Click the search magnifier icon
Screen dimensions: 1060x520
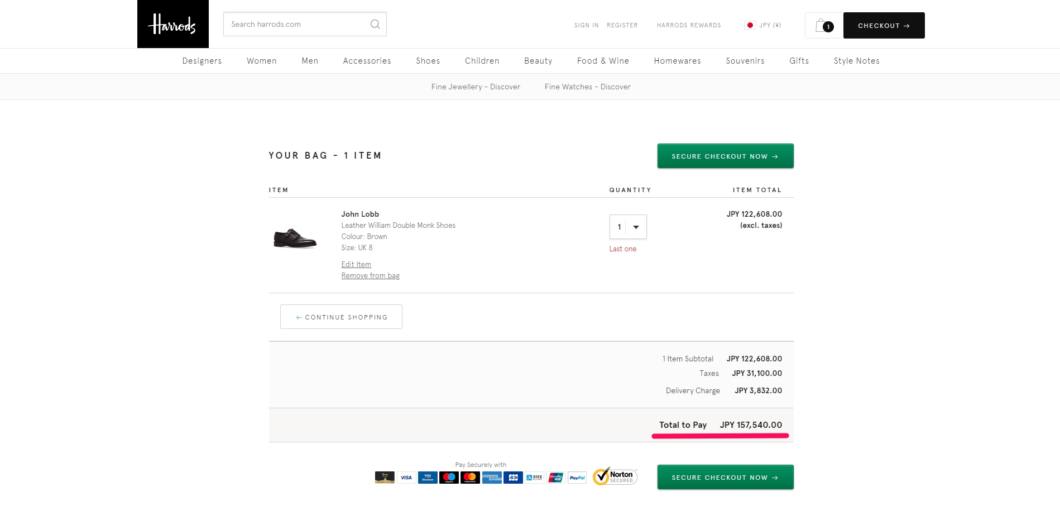click(375, 24)
